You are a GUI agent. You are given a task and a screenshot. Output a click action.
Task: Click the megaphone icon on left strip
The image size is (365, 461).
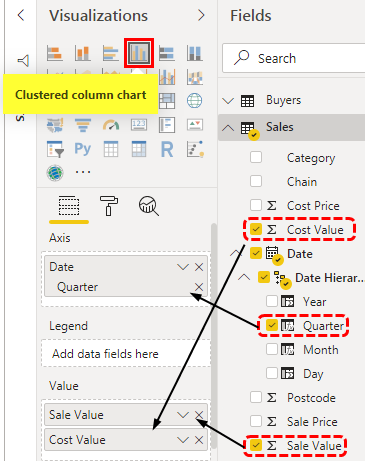(23, 61)
